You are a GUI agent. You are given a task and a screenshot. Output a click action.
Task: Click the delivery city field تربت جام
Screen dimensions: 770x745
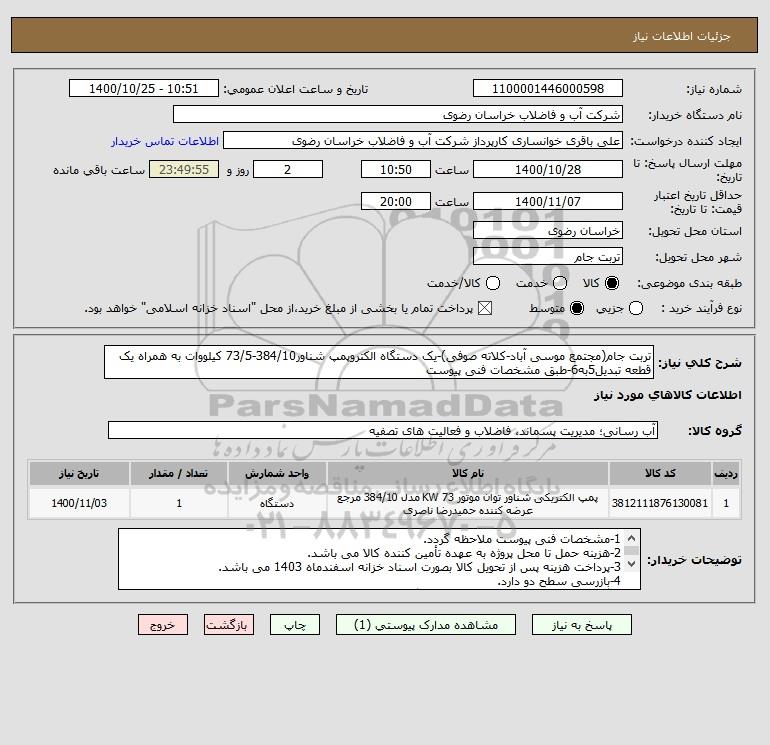(x=548, y=256)
